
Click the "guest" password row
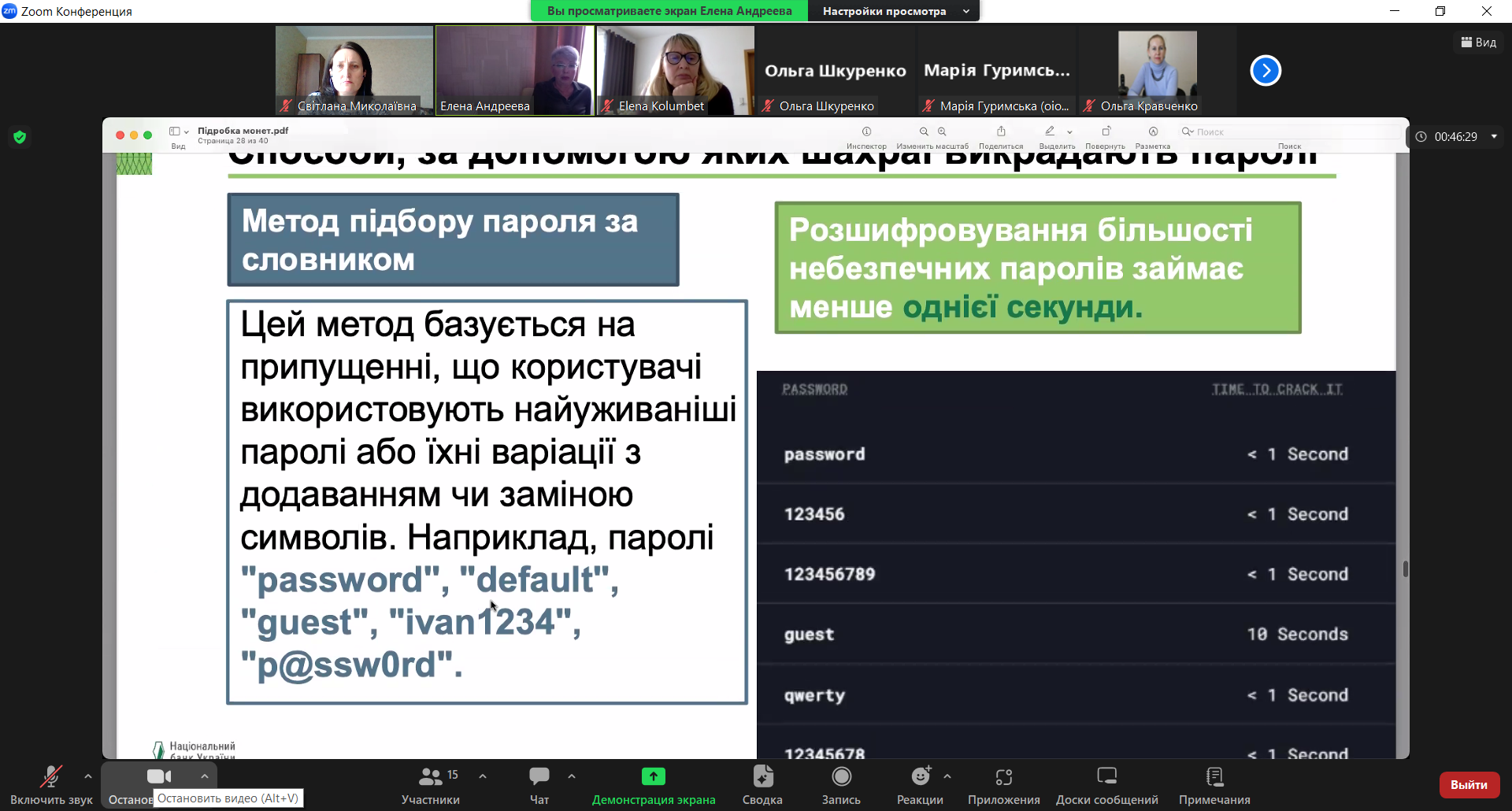[1076, 634]
